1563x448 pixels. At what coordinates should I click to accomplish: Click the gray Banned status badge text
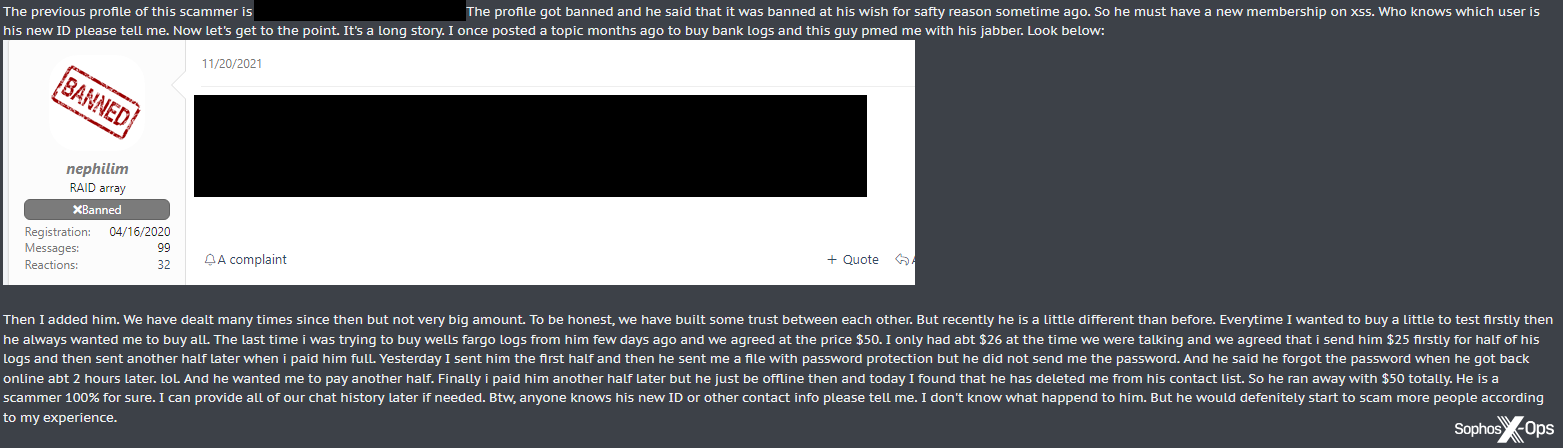102,210
